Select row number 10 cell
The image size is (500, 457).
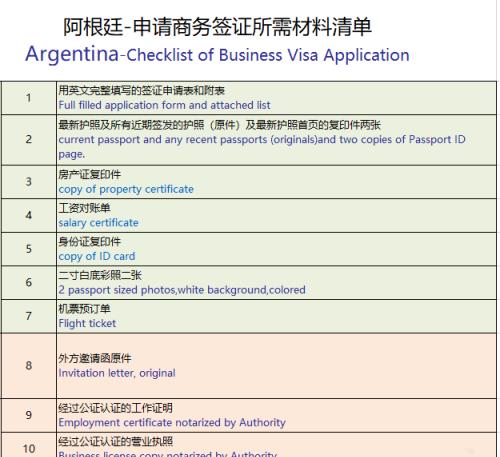click(x=29, y=448)
